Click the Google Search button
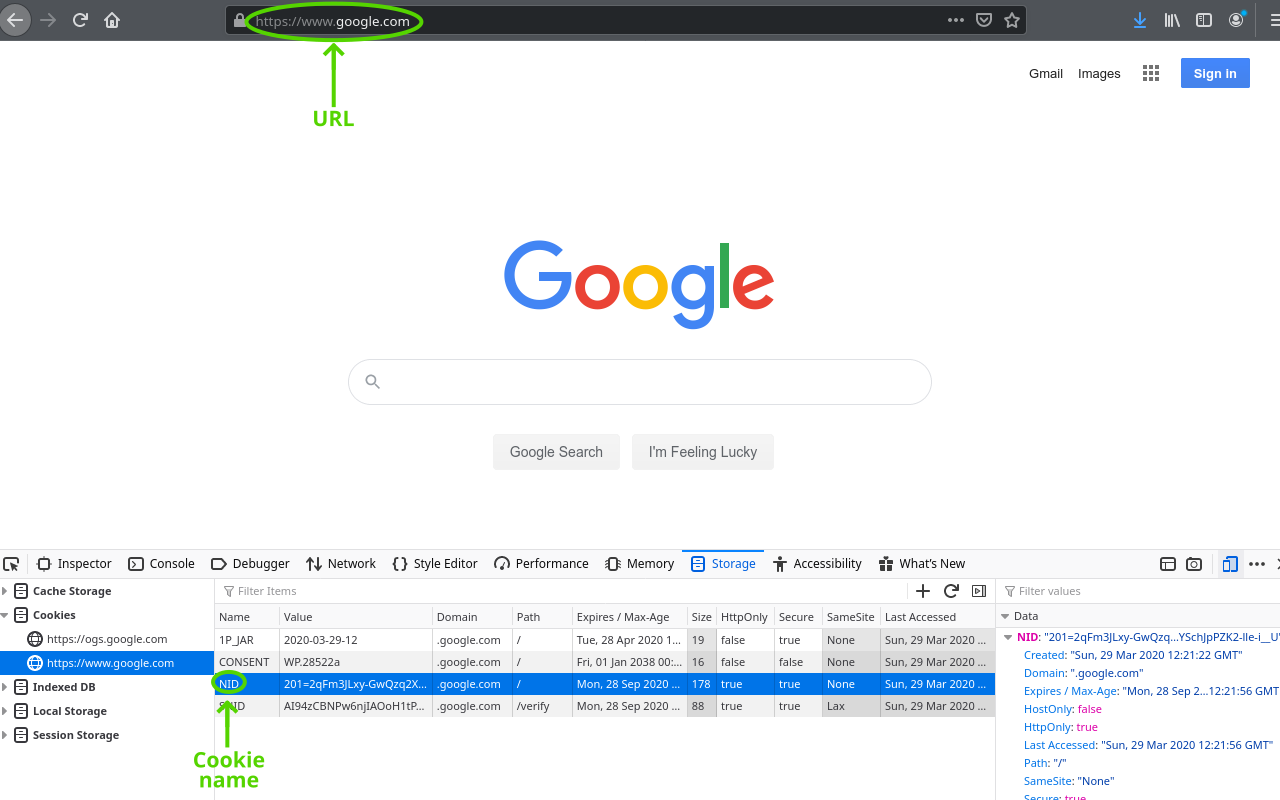This screenshot has height=800, width=1280. pyautogui.click(x=556, y=452)
